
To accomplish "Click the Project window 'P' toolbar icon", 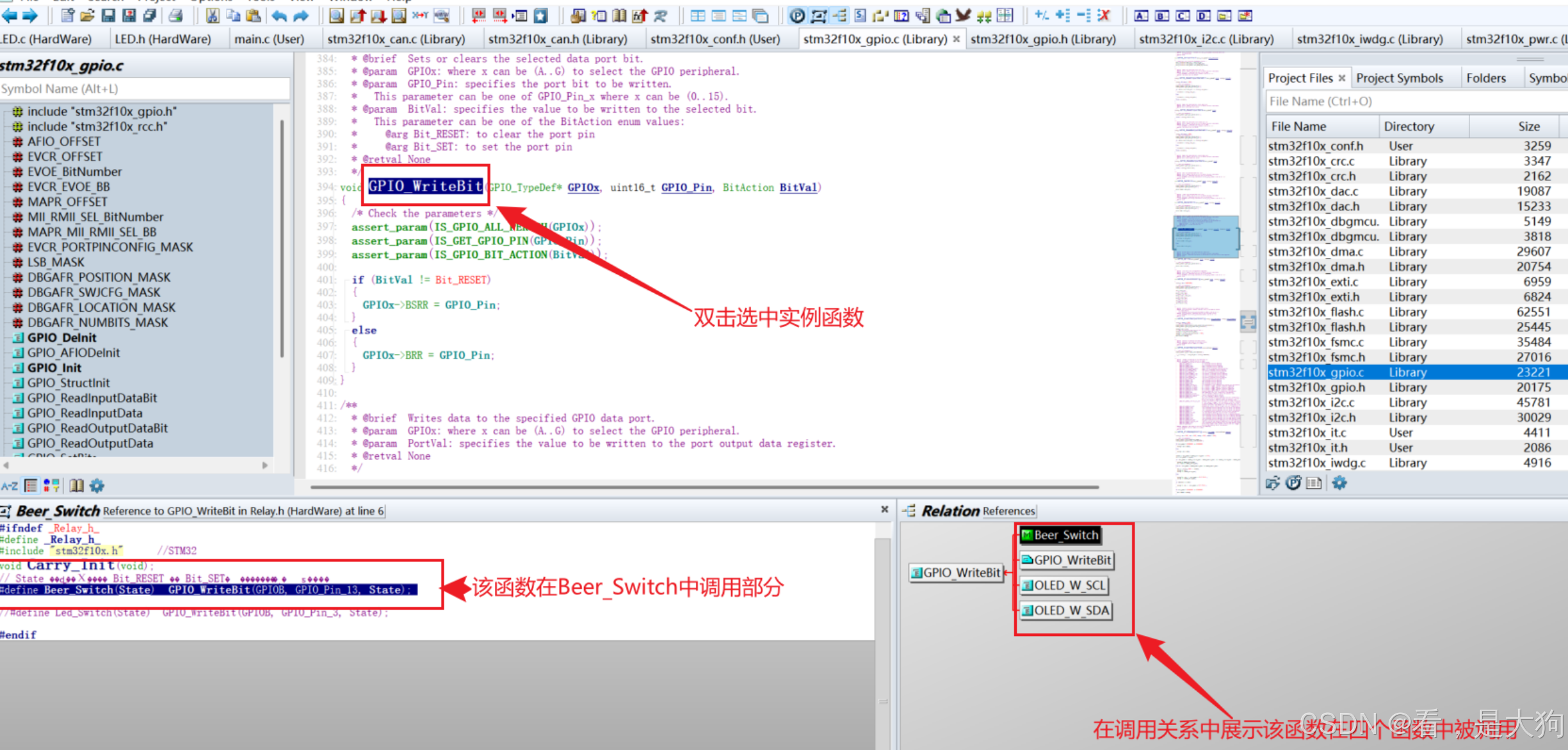I will [797, 15].
